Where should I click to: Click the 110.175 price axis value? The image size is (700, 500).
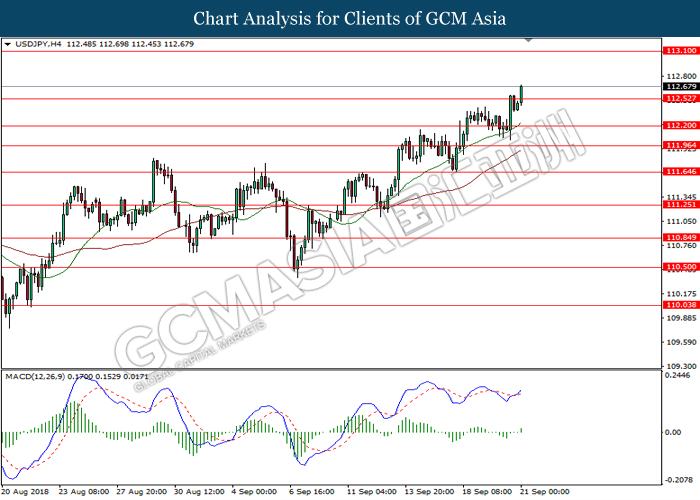click(681, 294)
